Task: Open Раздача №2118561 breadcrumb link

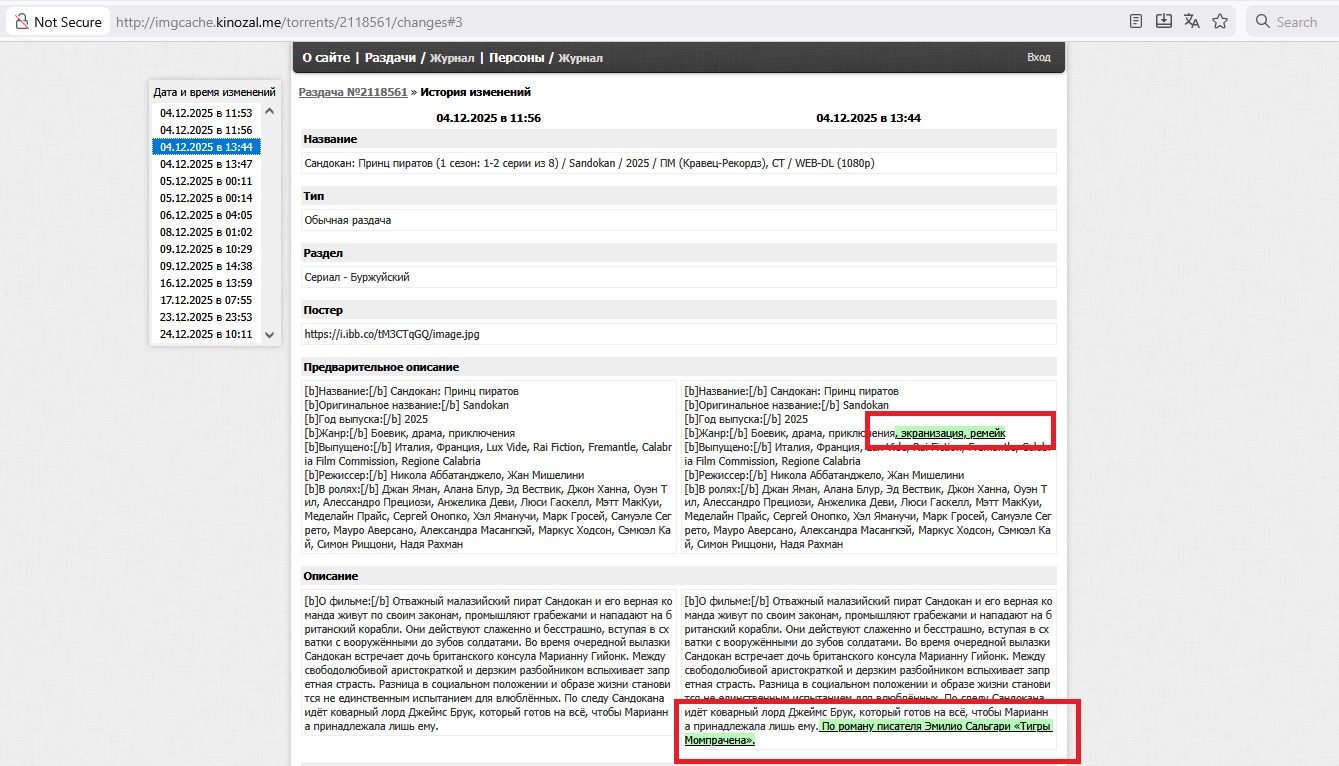Action: coord(353,92)
